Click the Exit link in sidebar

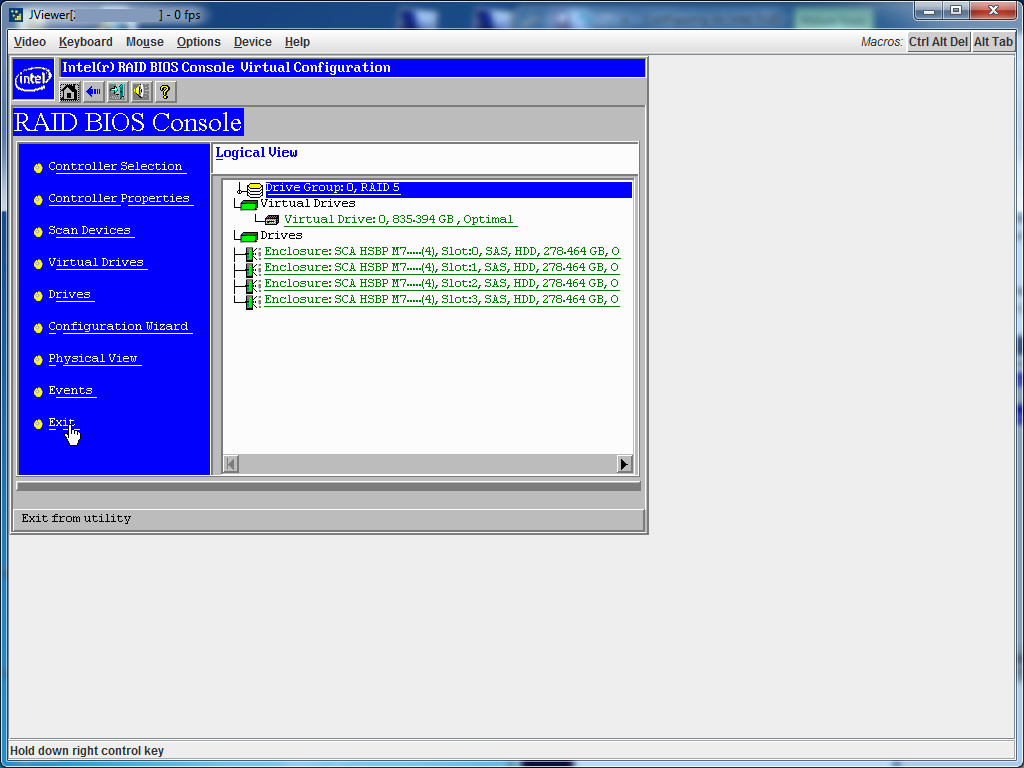61,423
